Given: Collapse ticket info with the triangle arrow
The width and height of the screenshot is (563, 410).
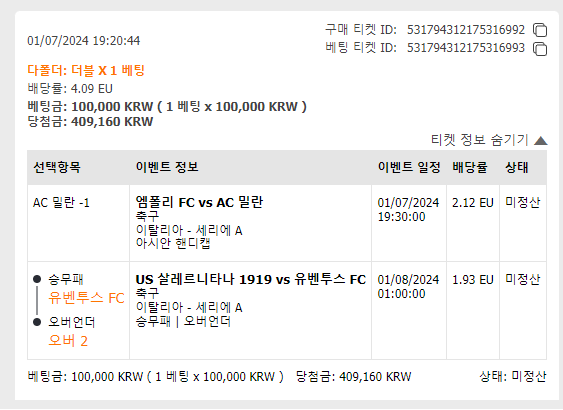Looking at the screenshot, I should pyautogui.click(x=540, y=141).
